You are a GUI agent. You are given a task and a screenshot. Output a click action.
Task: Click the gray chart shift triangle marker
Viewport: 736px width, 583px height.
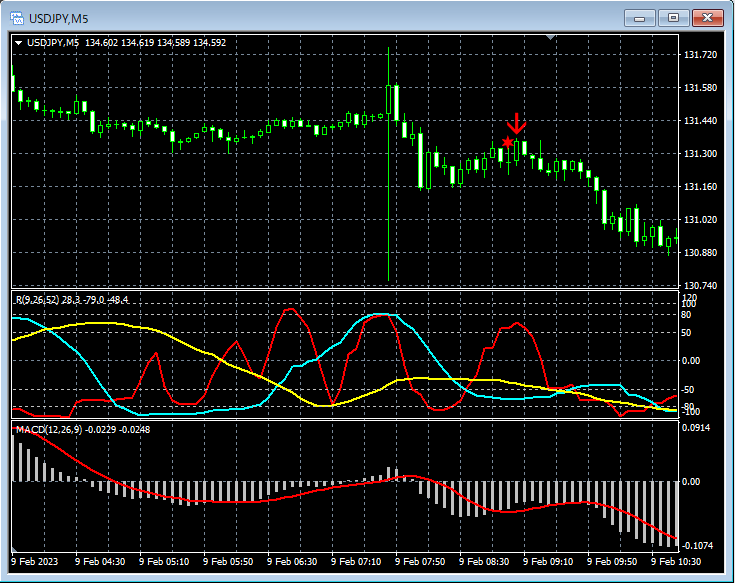(549, 37)
